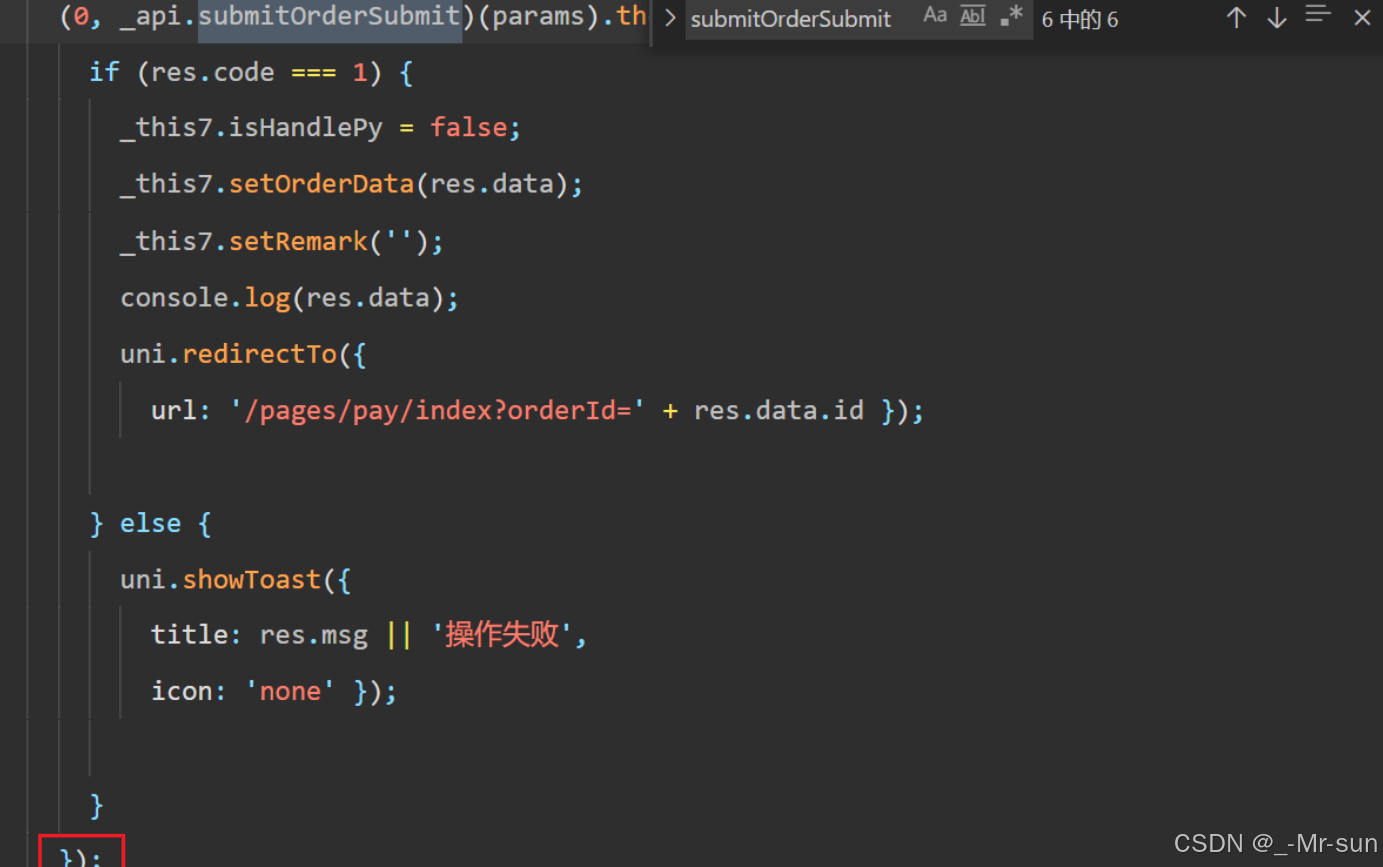Click icon: 'none' line
This screenshot has height=867, width=1383.
(274, 691)
